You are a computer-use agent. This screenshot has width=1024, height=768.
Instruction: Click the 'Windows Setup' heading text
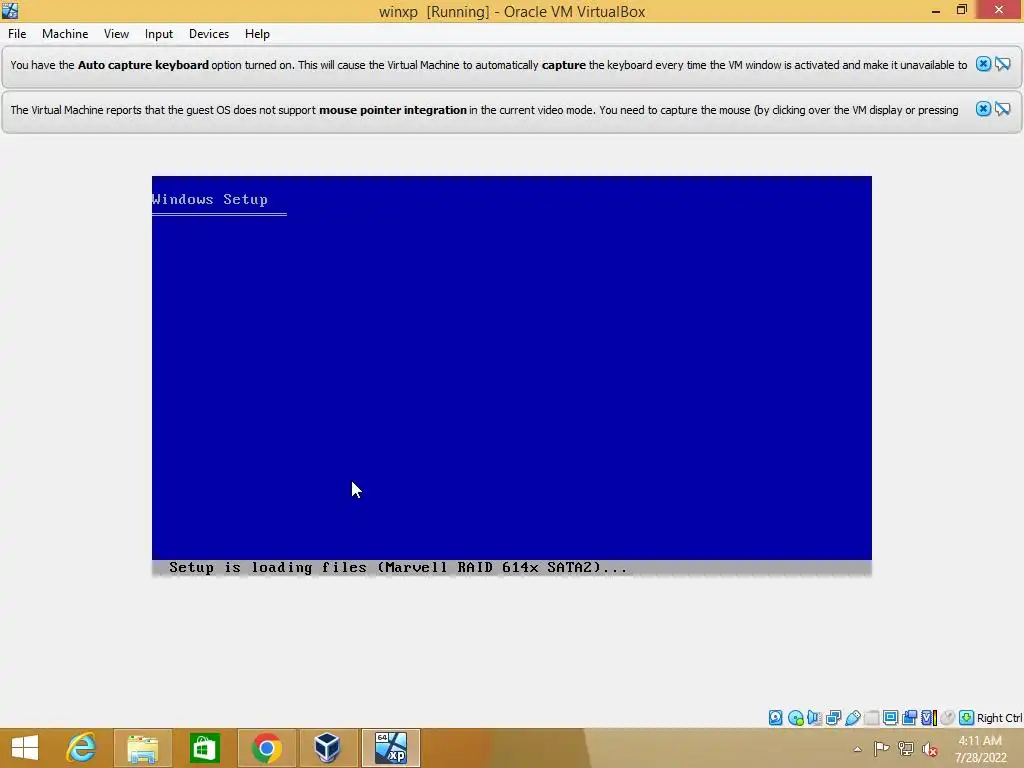[210, 199]
